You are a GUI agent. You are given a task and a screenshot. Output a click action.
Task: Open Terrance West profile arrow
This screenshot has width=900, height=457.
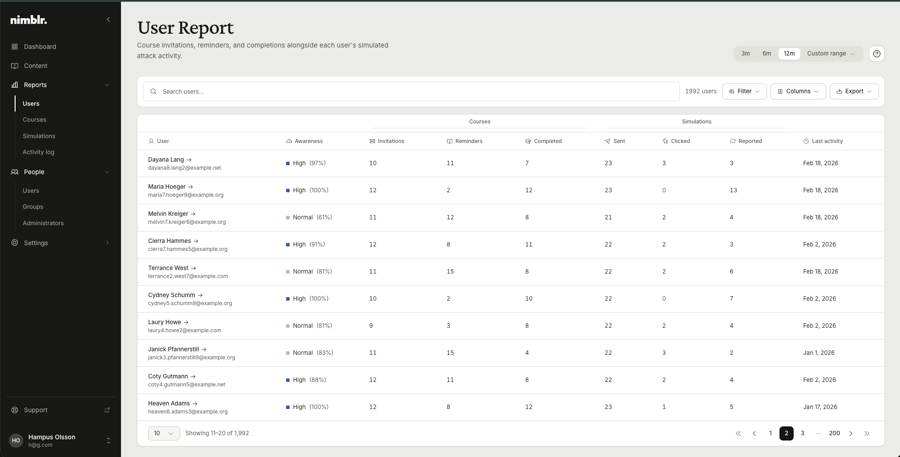pos(193,268)
